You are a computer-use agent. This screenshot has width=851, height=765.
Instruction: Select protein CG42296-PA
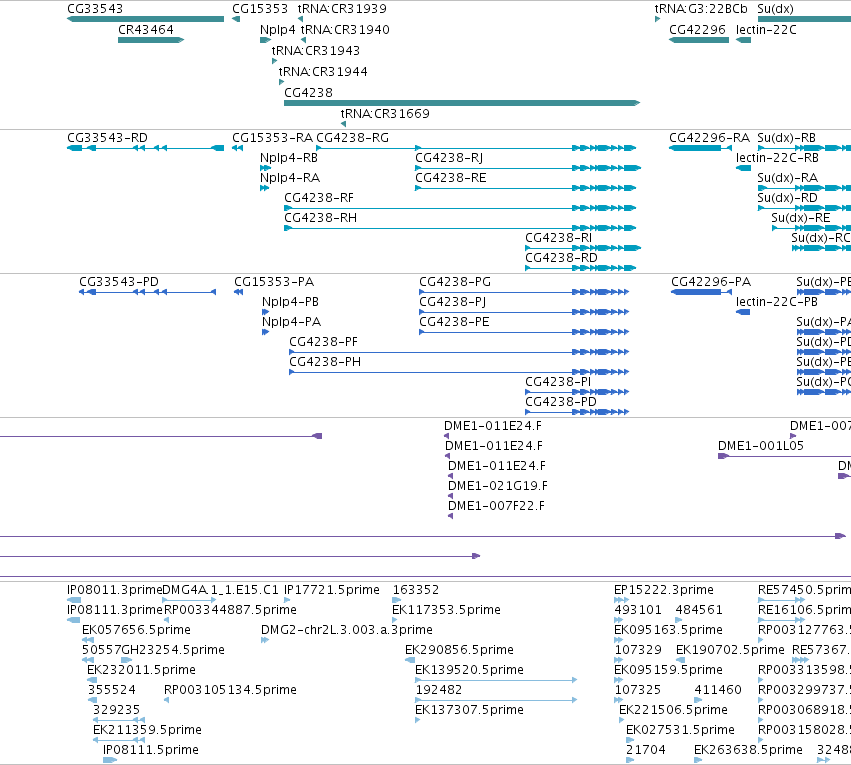coord(700,292)
